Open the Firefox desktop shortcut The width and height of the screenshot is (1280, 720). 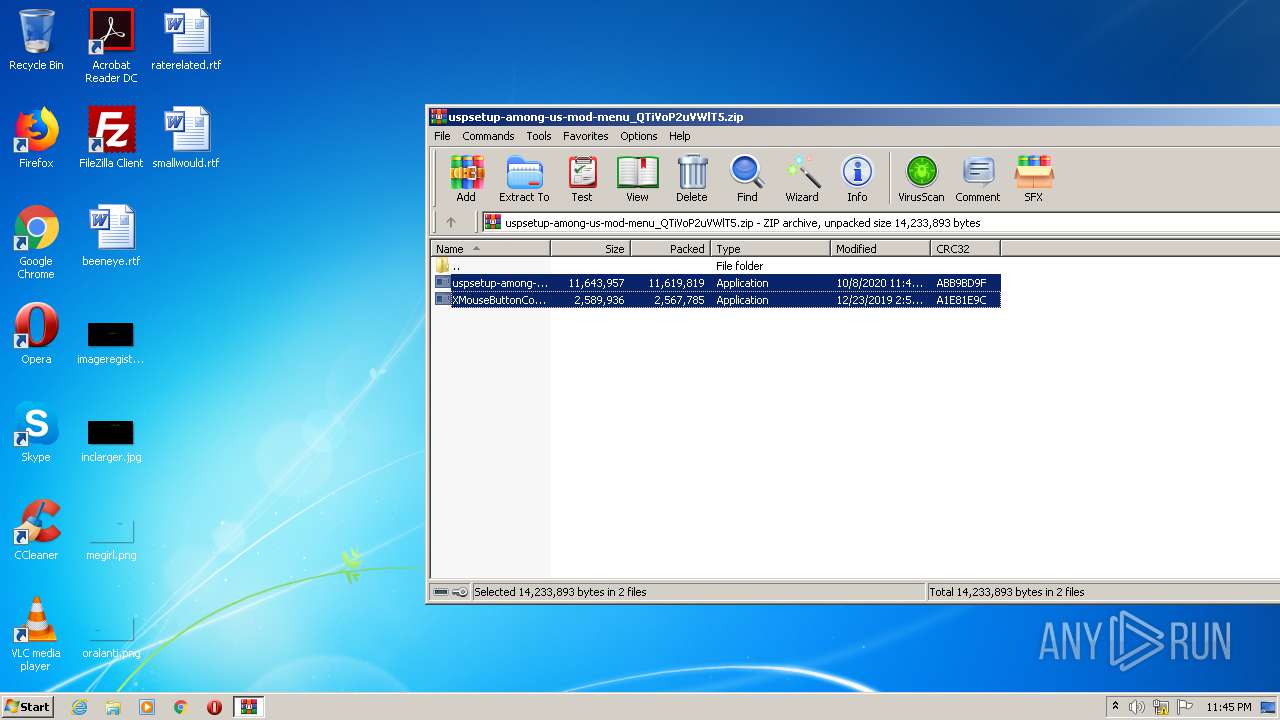click(x=36, y=138)
